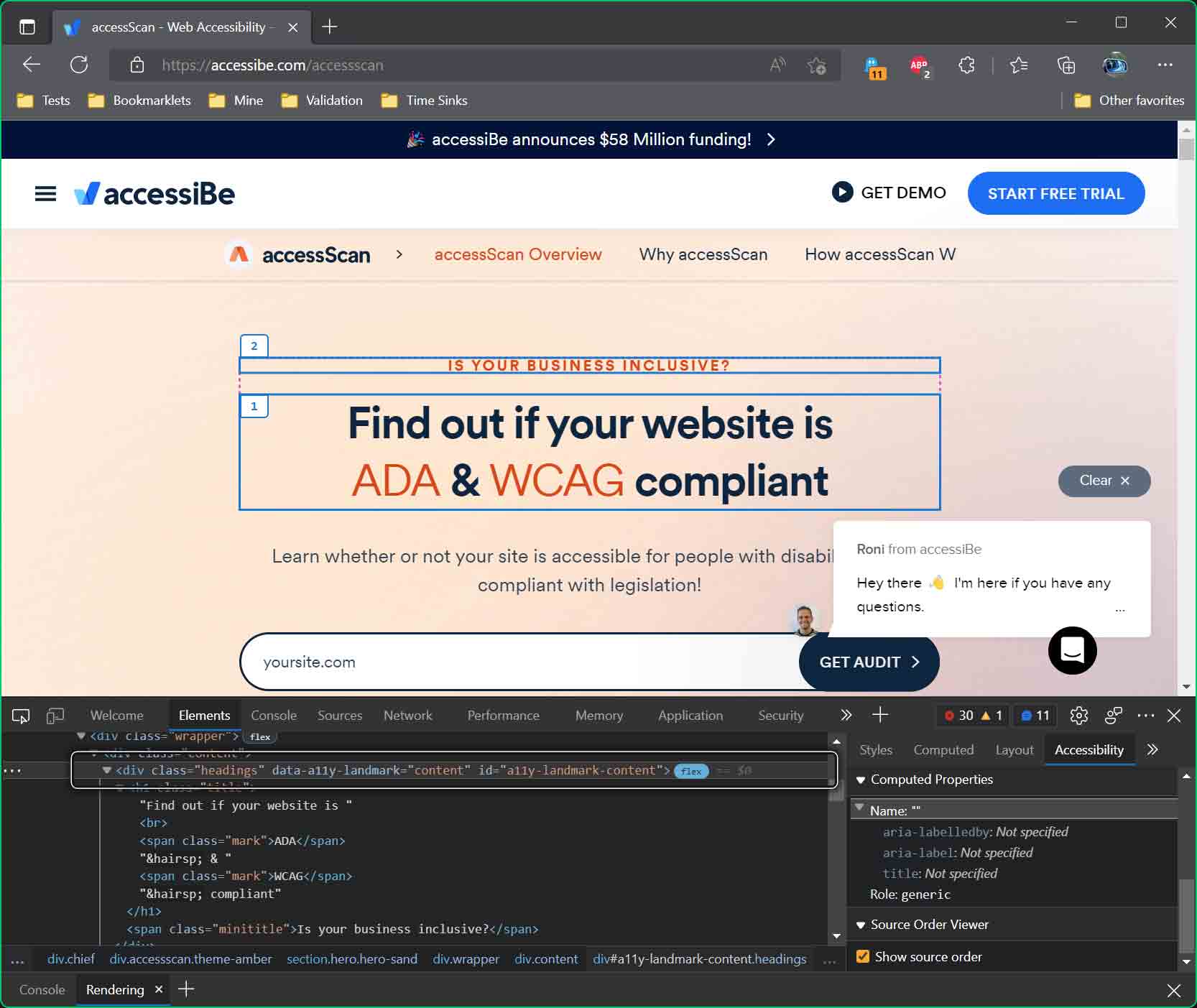
Task: Open the ABP ad blocker extension icon
Action: tap(920, 67)
